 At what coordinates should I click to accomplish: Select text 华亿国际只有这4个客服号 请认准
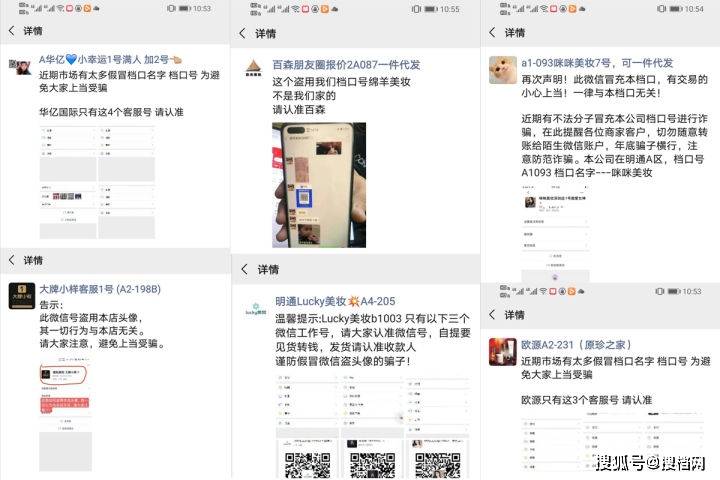111,112
